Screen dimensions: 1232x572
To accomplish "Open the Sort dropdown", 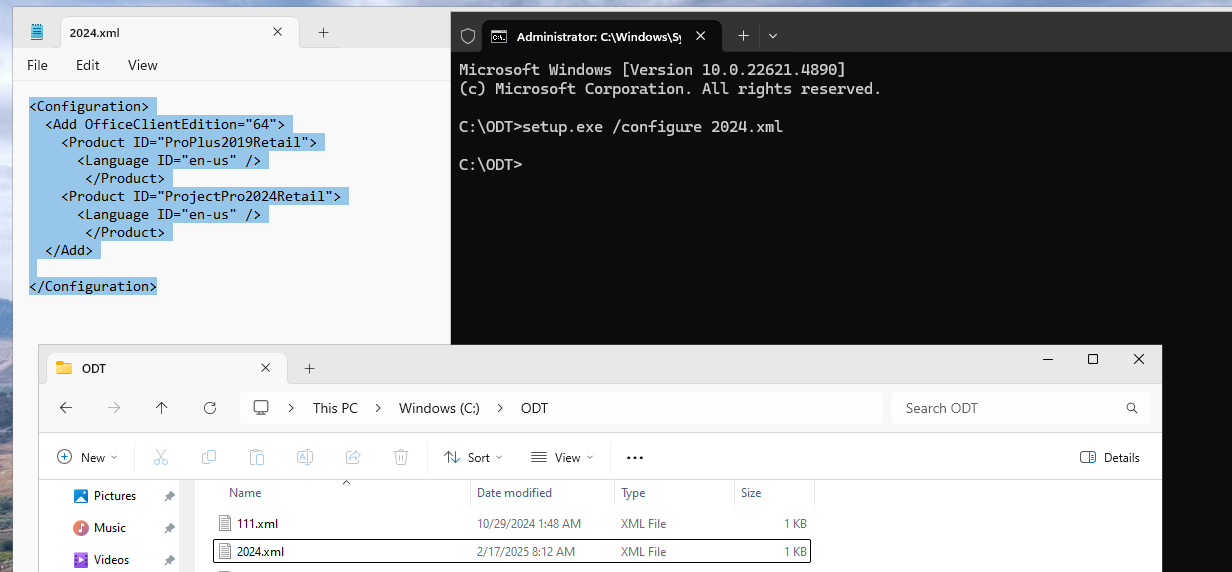I will [473, 457].
